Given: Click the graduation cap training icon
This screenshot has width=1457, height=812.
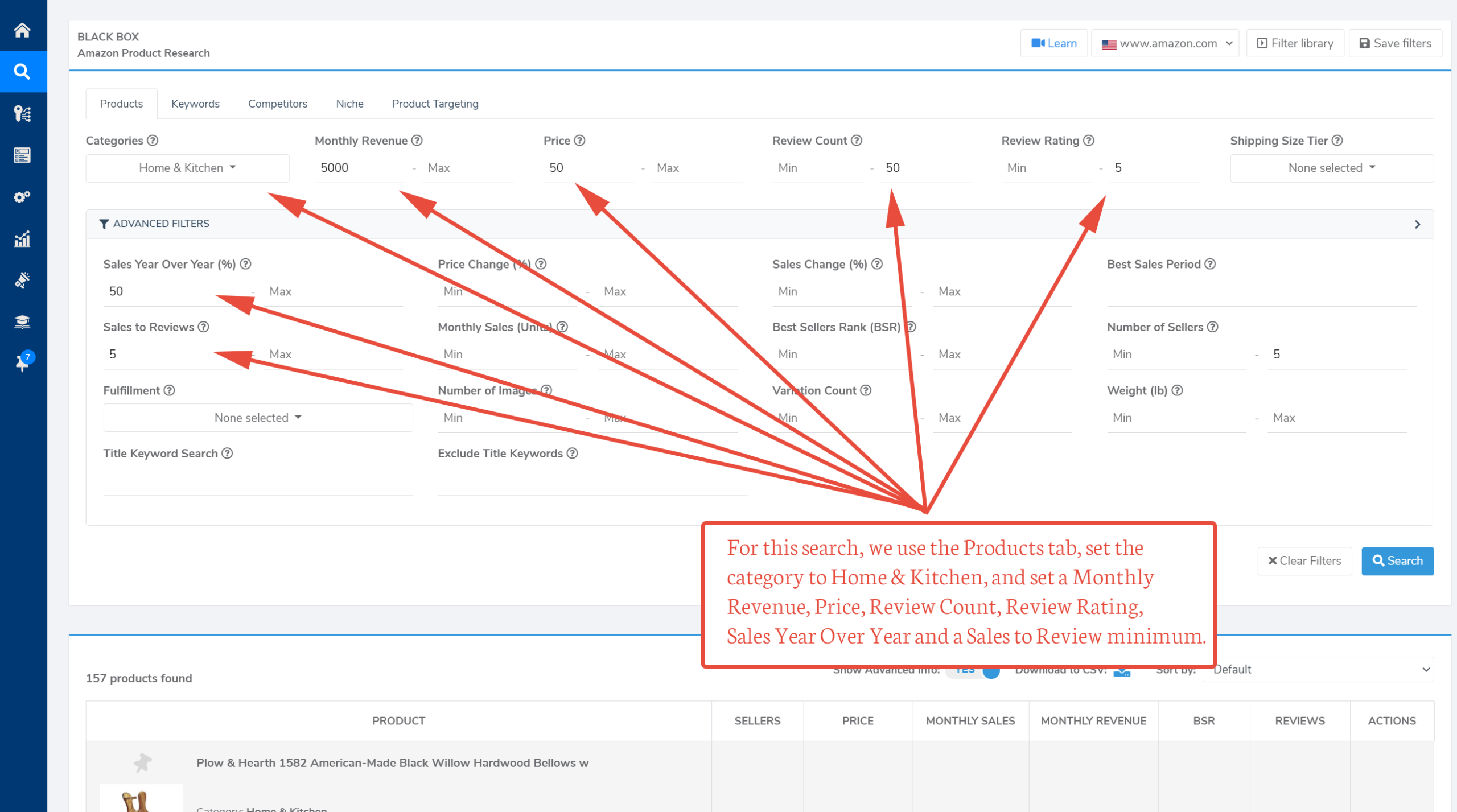Looking at the screenshot, I should (22, 322).
